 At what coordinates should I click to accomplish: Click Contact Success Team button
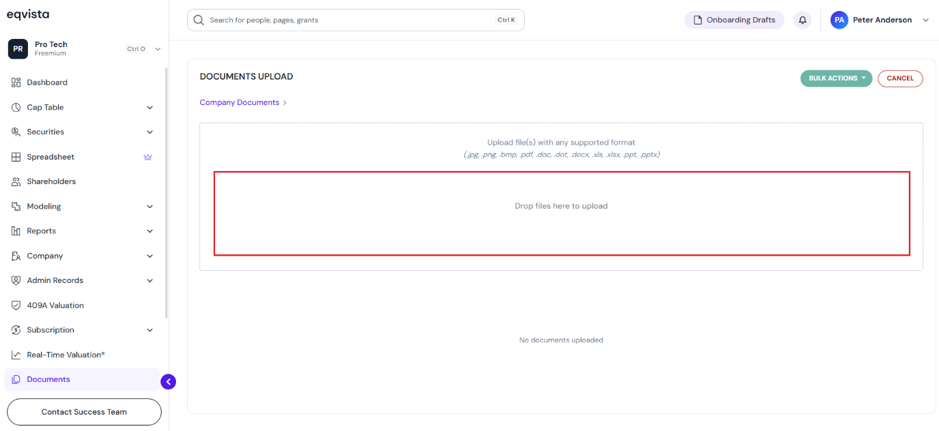(x=84, y=412)
